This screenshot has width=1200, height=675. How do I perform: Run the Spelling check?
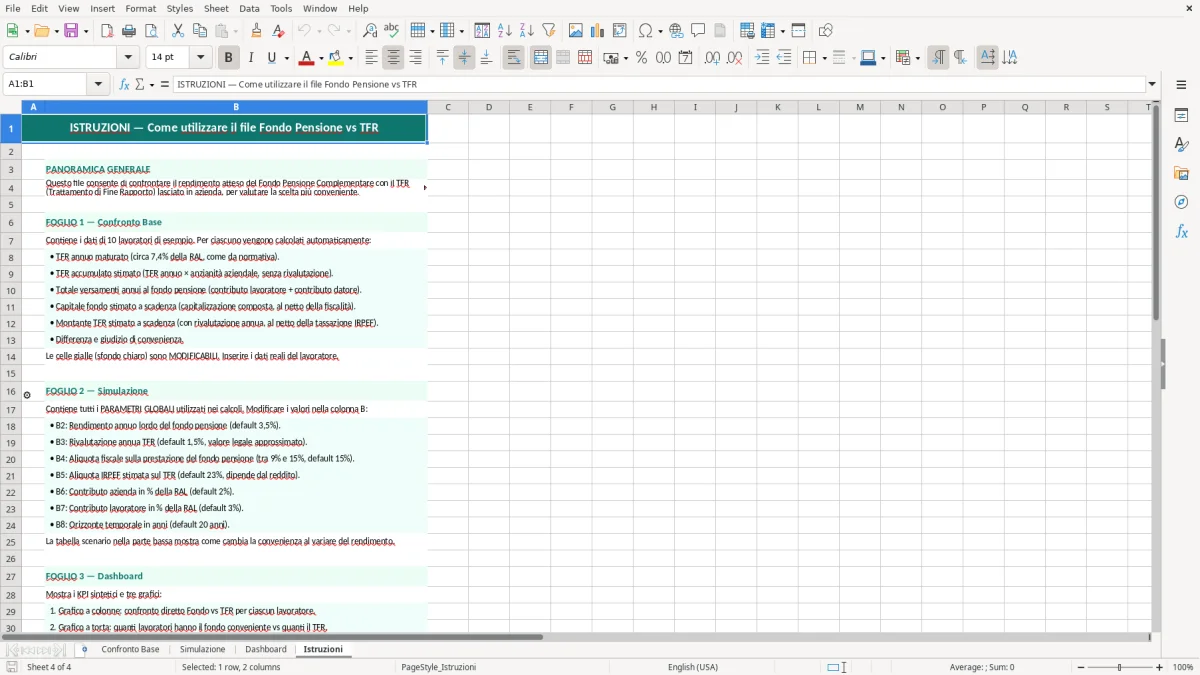coord(392,31)
